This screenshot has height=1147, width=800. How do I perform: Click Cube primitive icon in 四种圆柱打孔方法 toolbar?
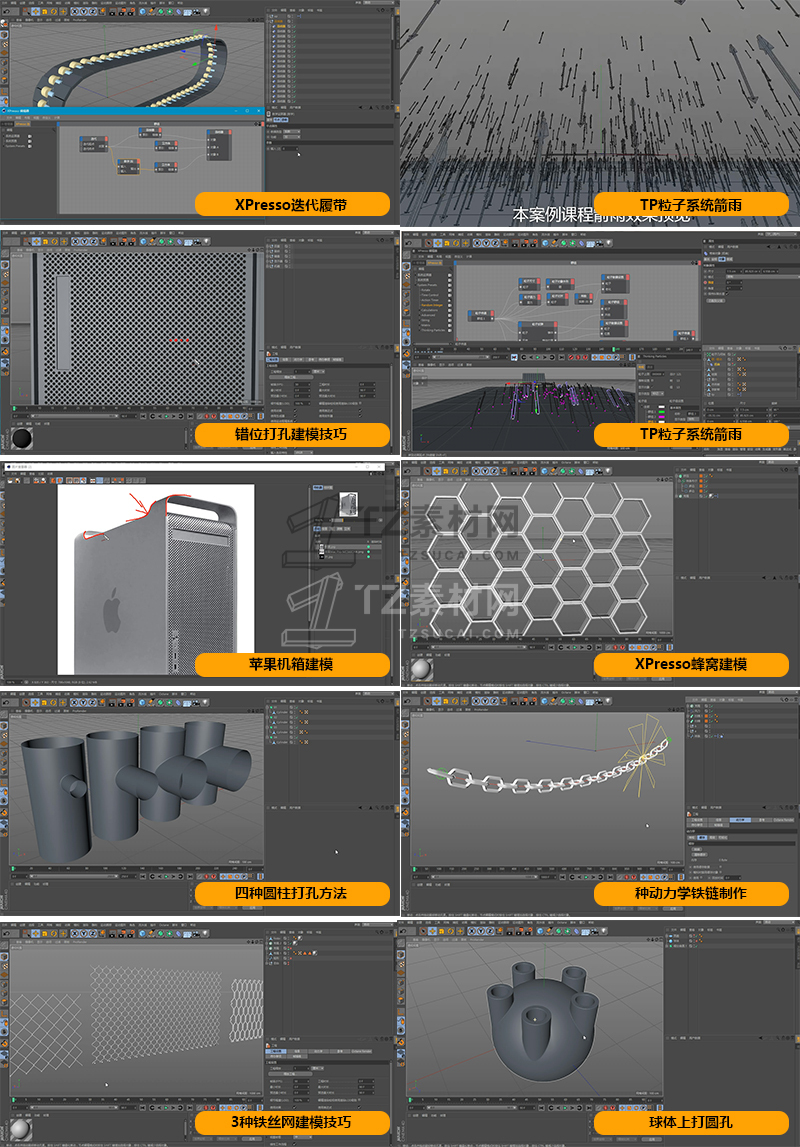point(143,702)
